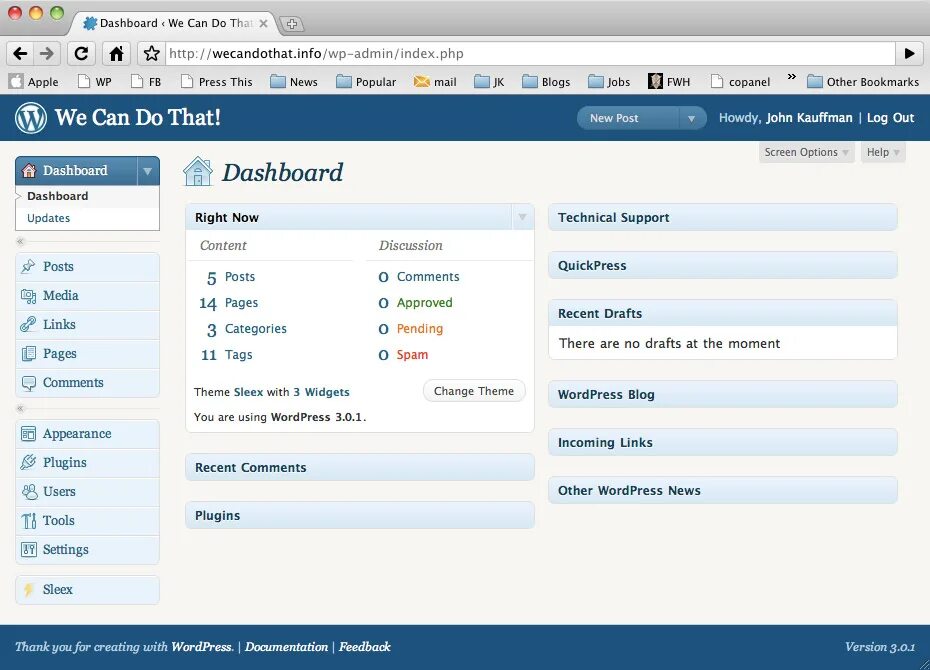
Task: Expand the Technical Support widget
Action: click(x=722, y=218)
